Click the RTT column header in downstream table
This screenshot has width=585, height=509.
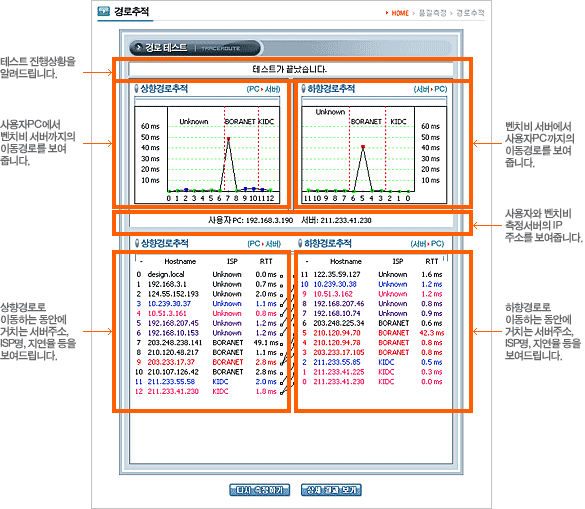432,262
